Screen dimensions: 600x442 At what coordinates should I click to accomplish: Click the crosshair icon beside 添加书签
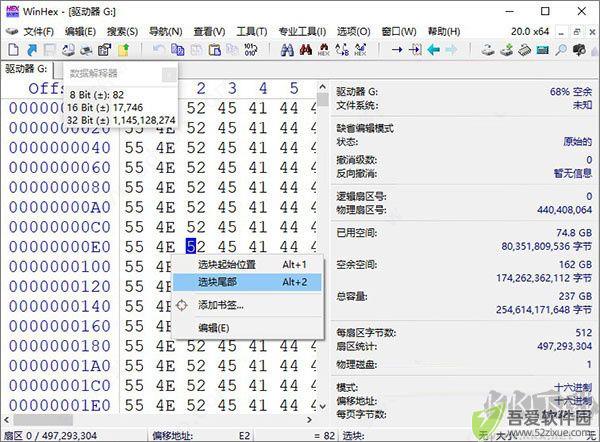[182, 305]
